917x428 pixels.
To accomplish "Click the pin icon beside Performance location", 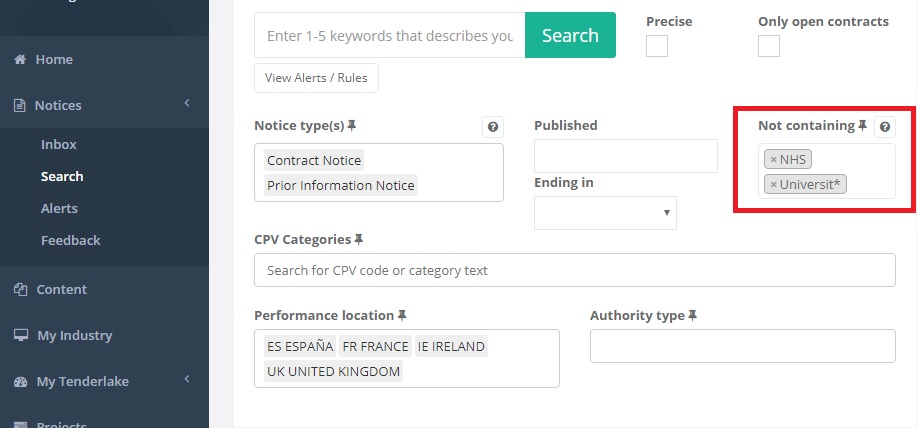I will pyautogui.click(x=402, y=315).
